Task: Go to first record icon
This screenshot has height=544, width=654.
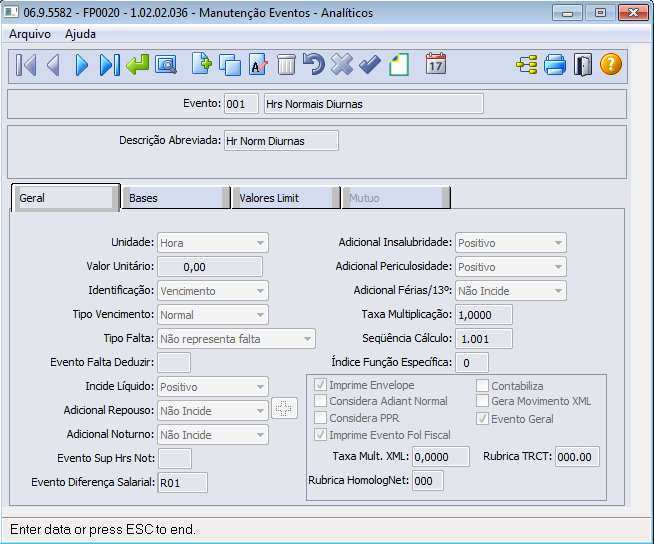Action: coord(26,65)
